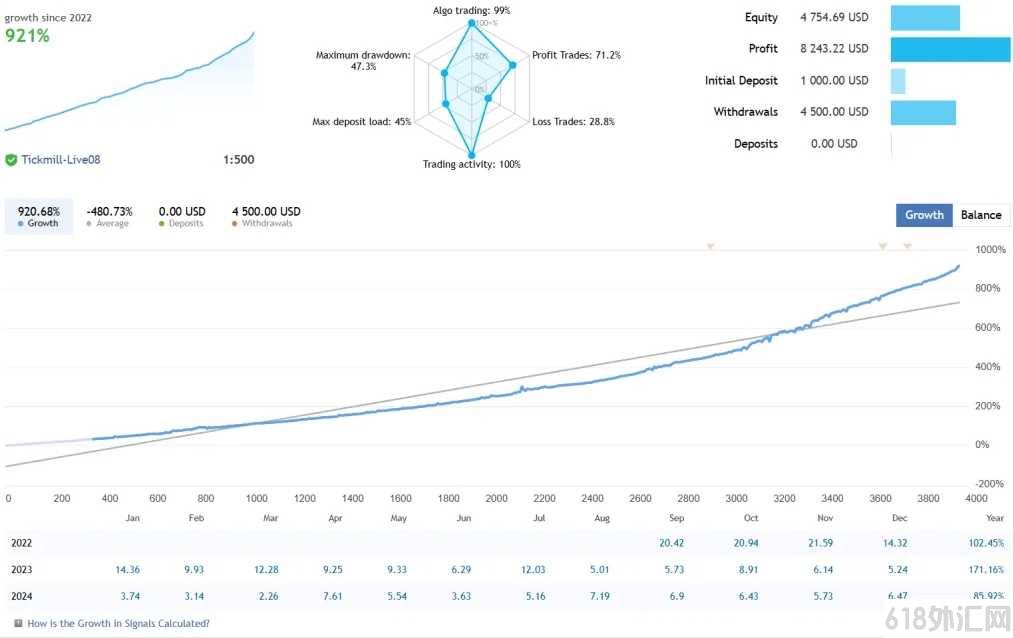Click the second withdrawal marker triangle near 3600
Viewport: 1013px width, 638px height.
click(882, 246)
